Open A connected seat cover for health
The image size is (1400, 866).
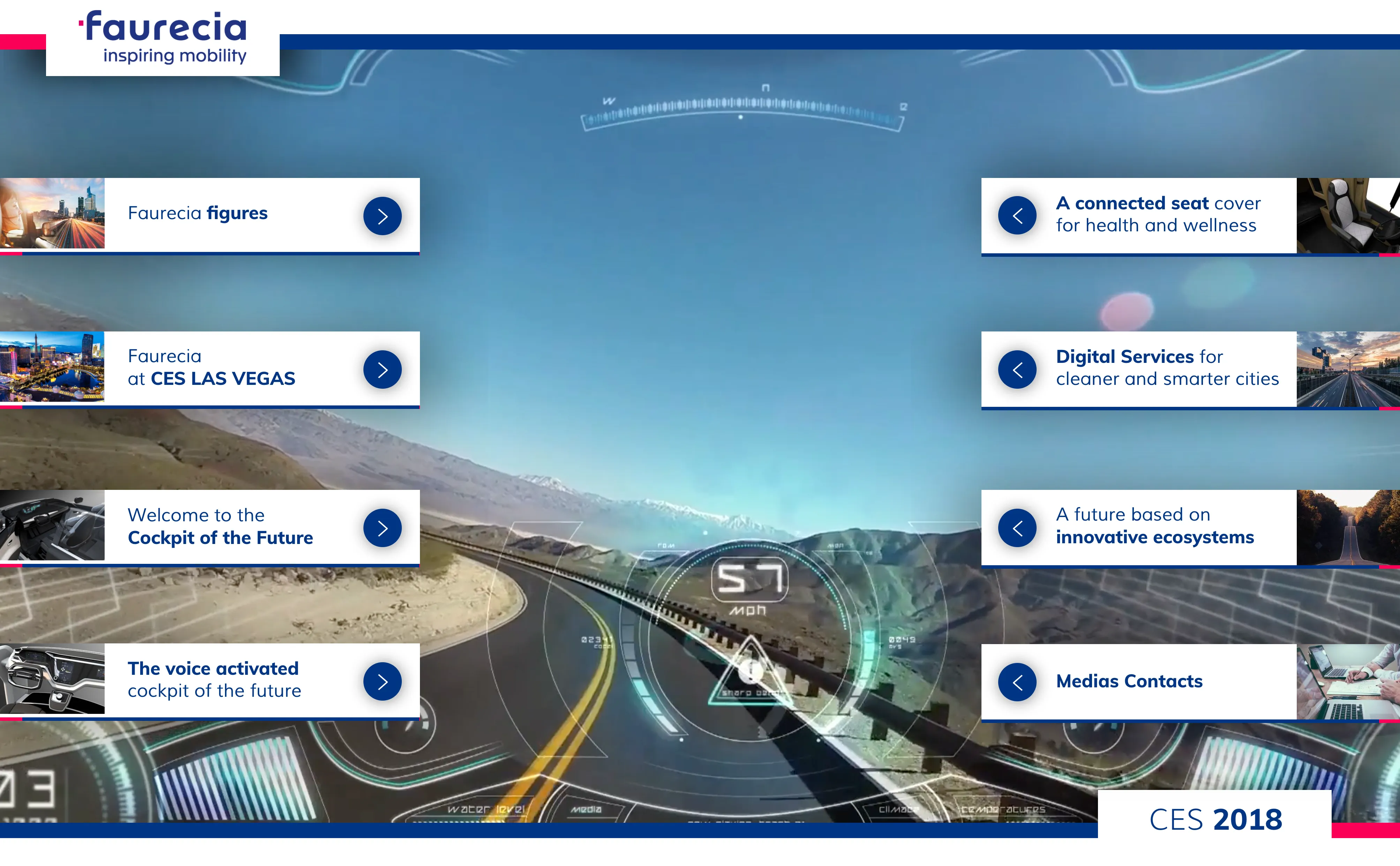click(1158, 214)
